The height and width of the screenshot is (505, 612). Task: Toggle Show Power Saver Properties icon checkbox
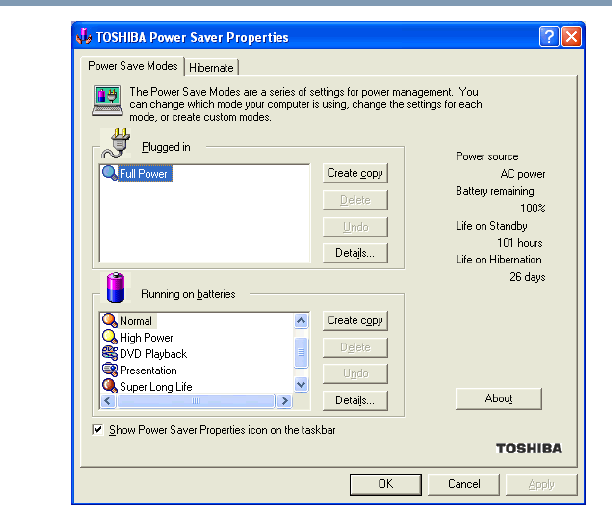pos(98,430)
